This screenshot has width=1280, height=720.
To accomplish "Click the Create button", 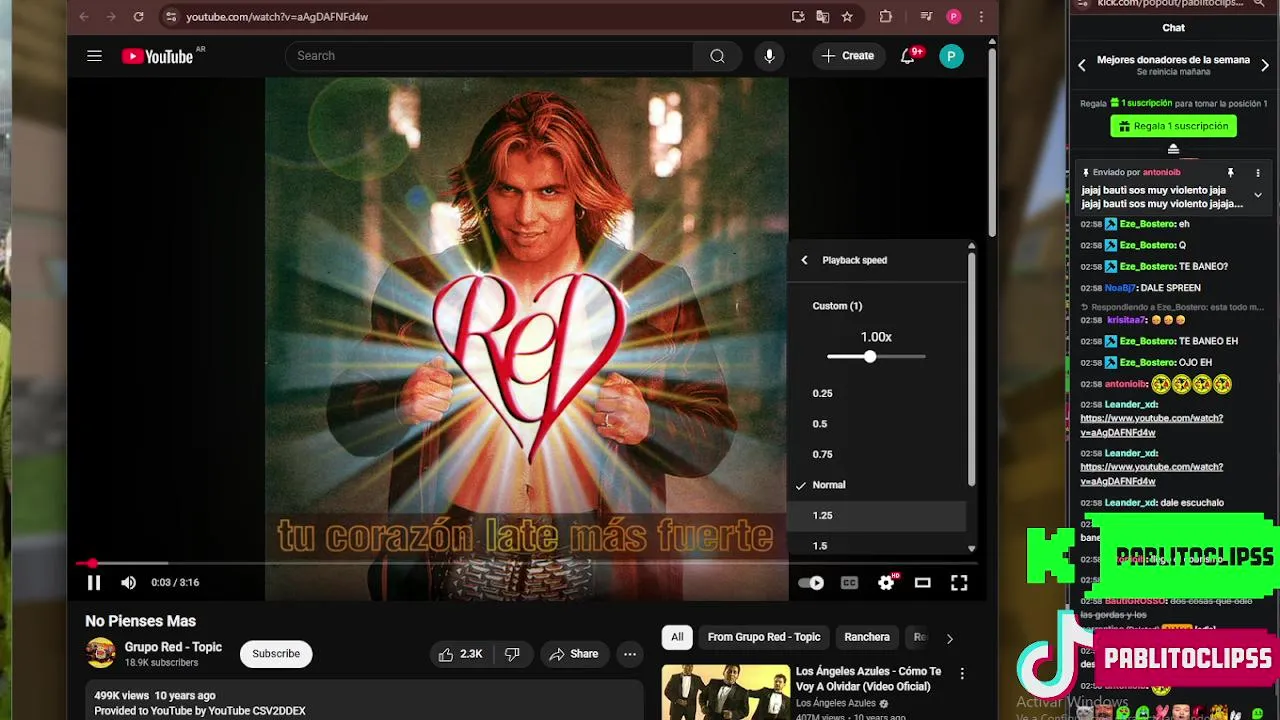I will tap(848, 56).
